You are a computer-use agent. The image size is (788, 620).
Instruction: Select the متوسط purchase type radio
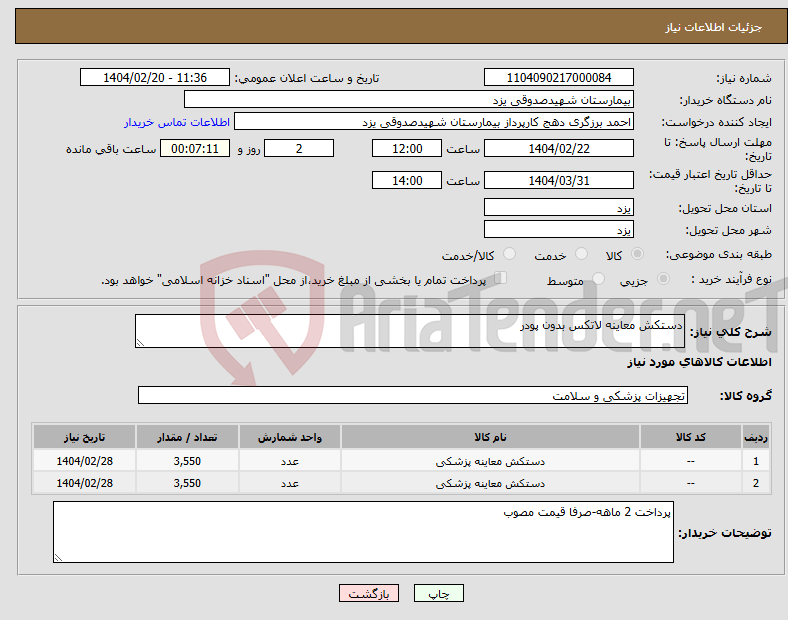pos(598,279)
